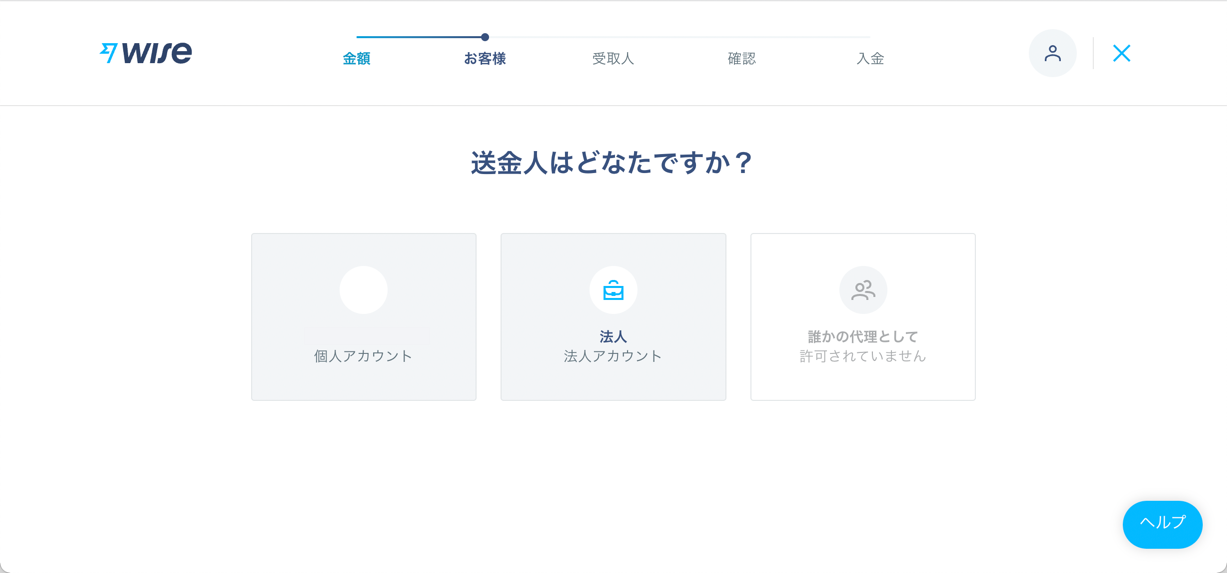Go back to the 金額 step
This screenshot has width=1227, height=573.
click(x=356, y=59)
